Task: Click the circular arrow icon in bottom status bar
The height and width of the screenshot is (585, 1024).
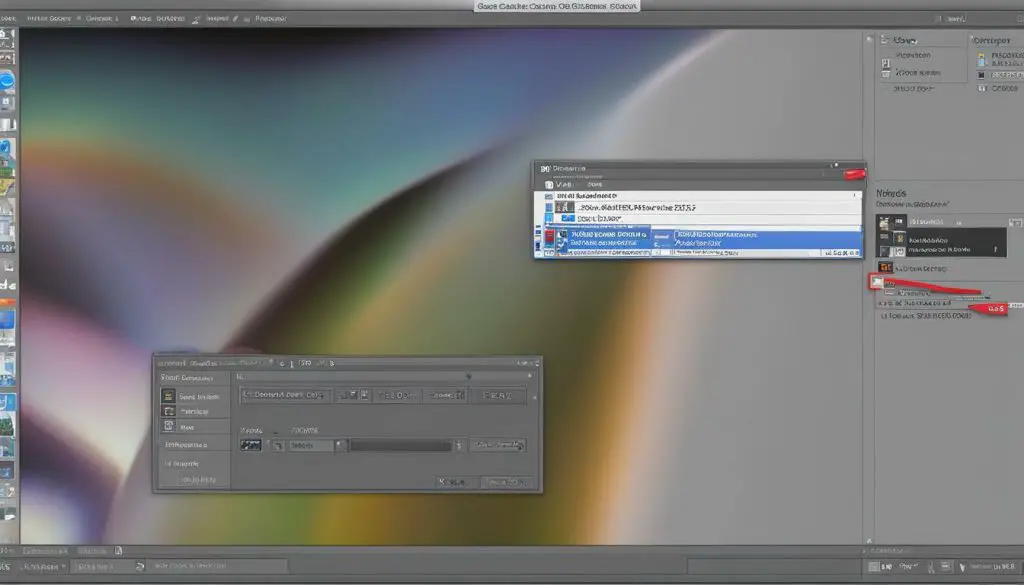Action: click(140, 566)
